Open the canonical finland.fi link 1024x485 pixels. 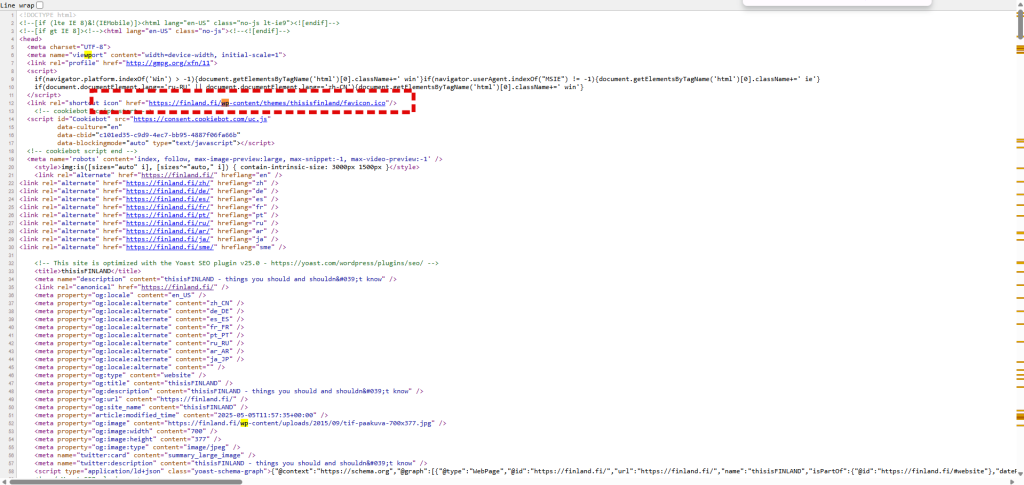click(x=178, y=287)
